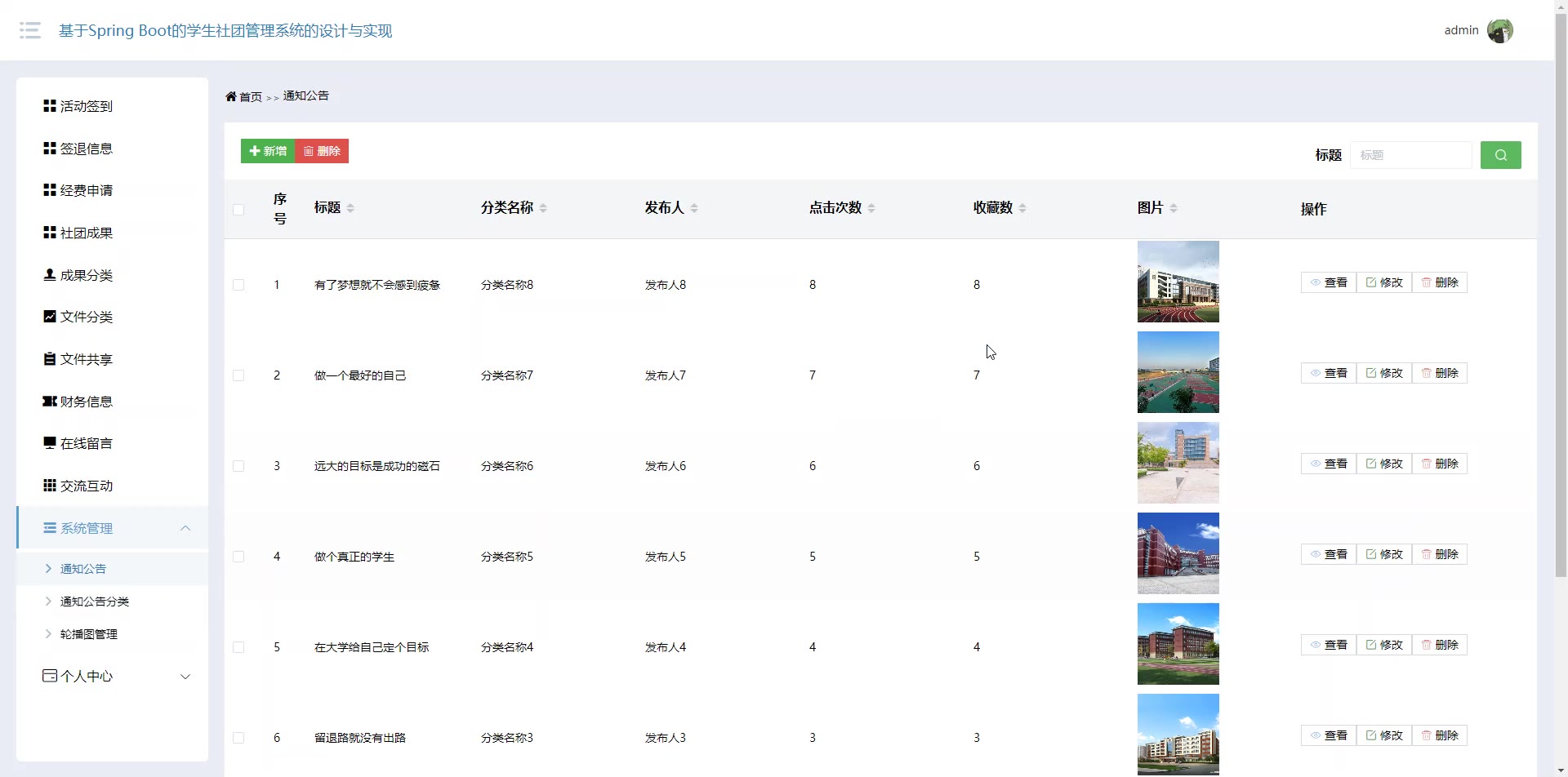Toggle the select-all checkbox in table header

(238, 210)
